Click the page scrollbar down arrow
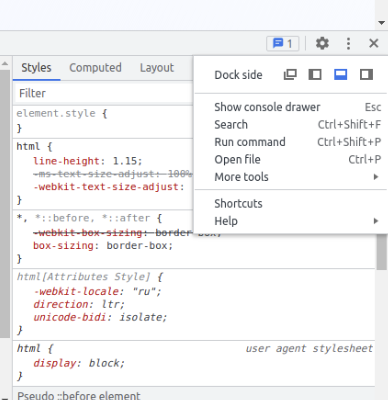Viewport: 388px width, 400px height. click(381, 23)
